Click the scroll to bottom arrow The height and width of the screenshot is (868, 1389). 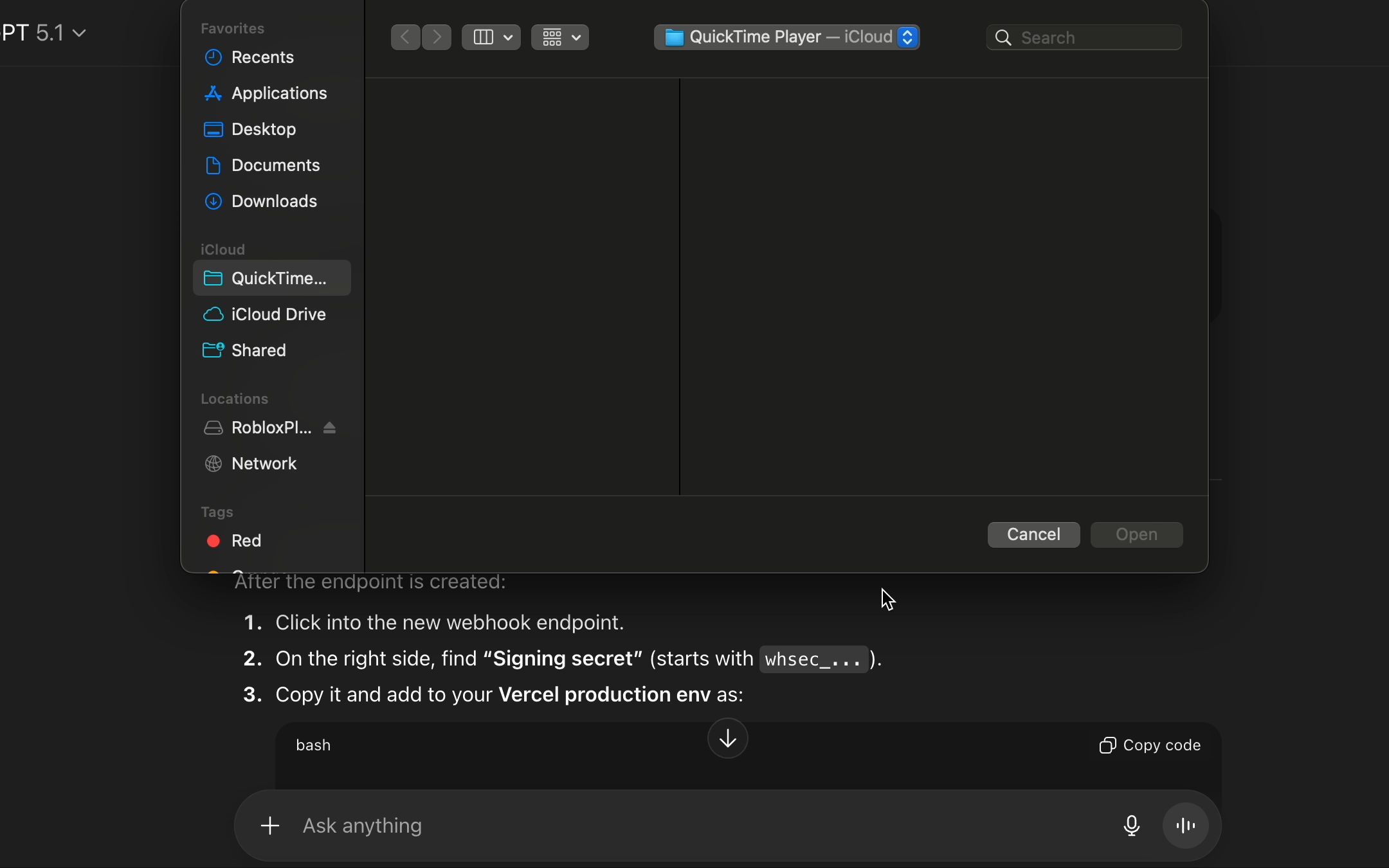pos(727,738)
